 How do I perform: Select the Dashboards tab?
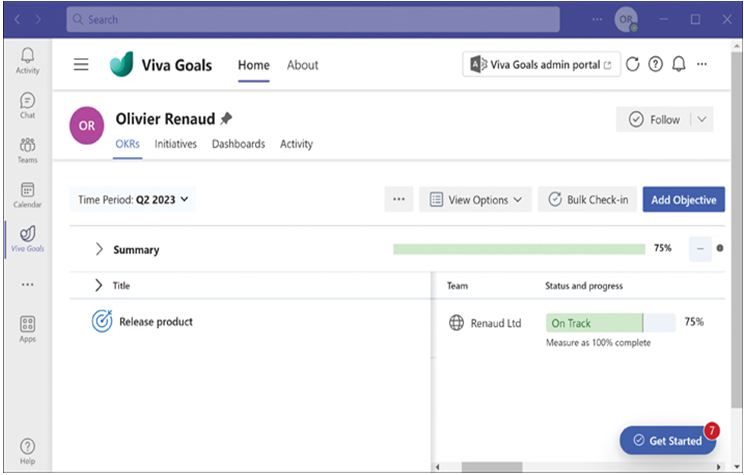[239, 144]
